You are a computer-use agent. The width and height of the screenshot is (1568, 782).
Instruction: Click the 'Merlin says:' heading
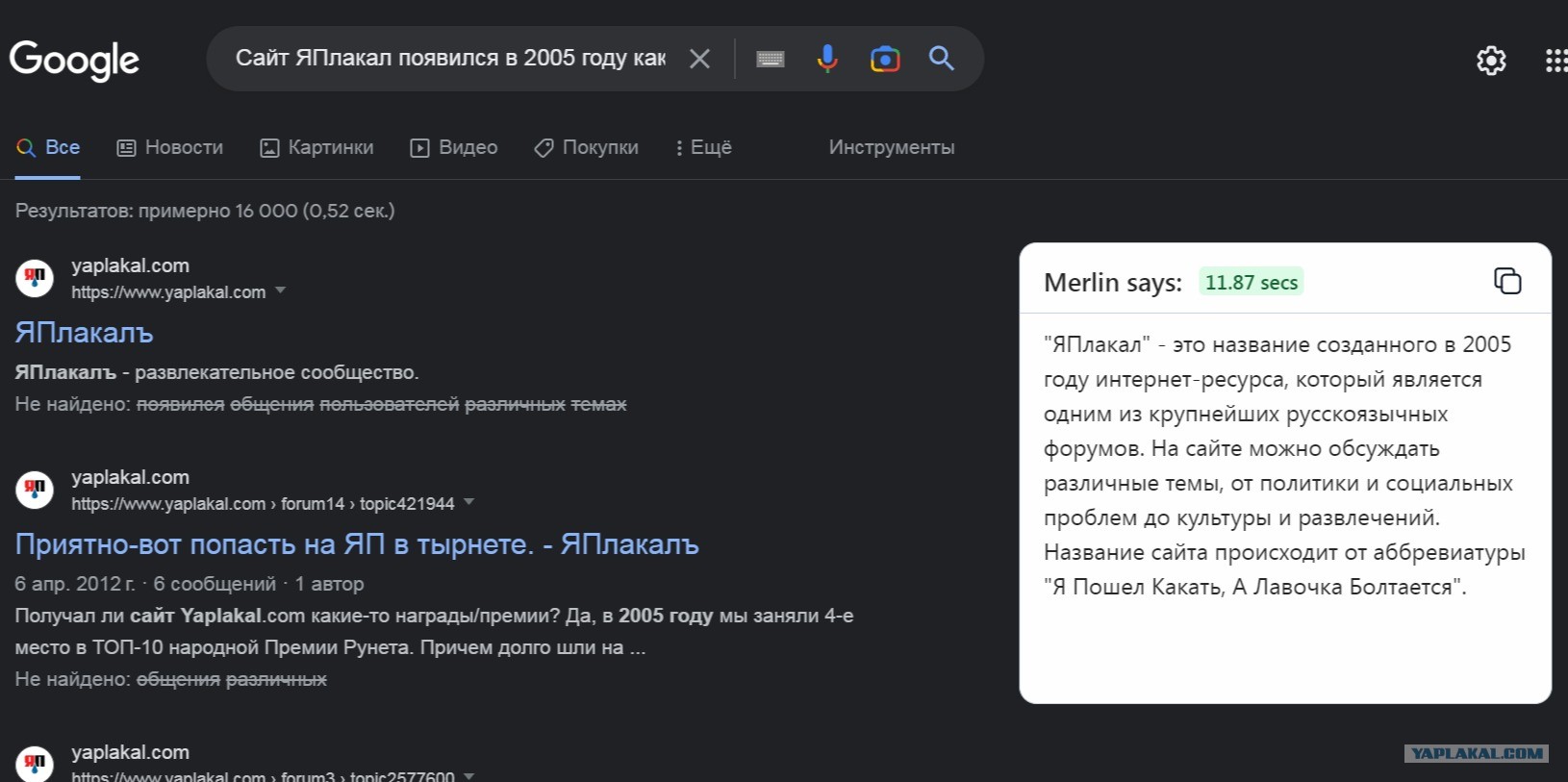click(x=1113, y=283)
